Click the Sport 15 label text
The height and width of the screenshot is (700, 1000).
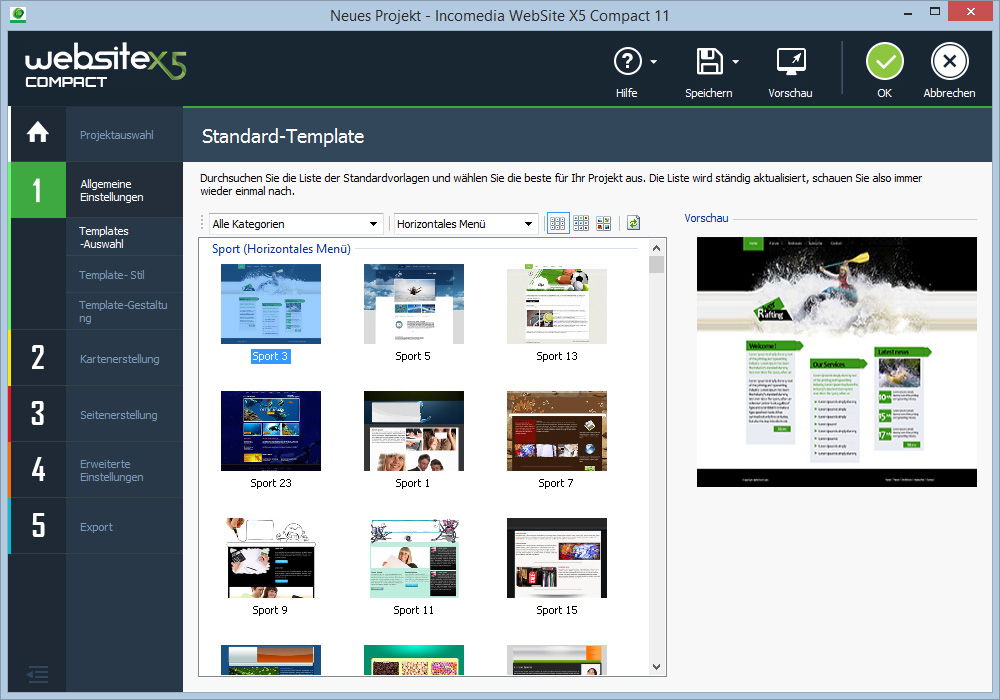point(557,610)
